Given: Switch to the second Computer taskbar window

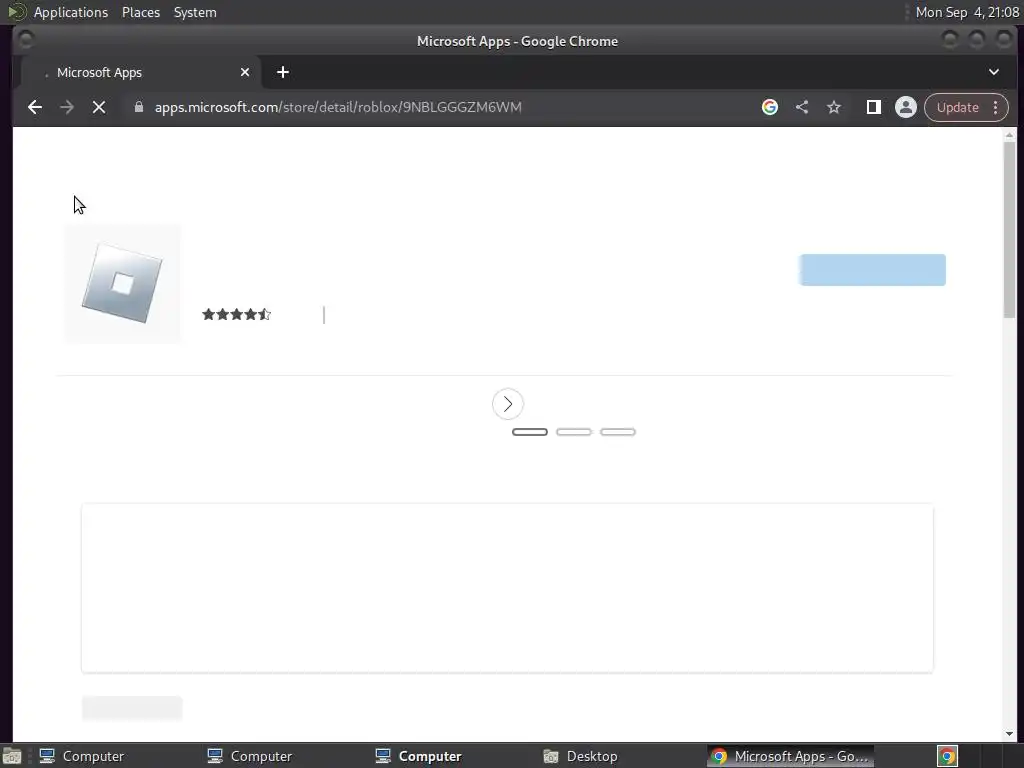Looking at the screenshot, I should (x=251, y=756).
